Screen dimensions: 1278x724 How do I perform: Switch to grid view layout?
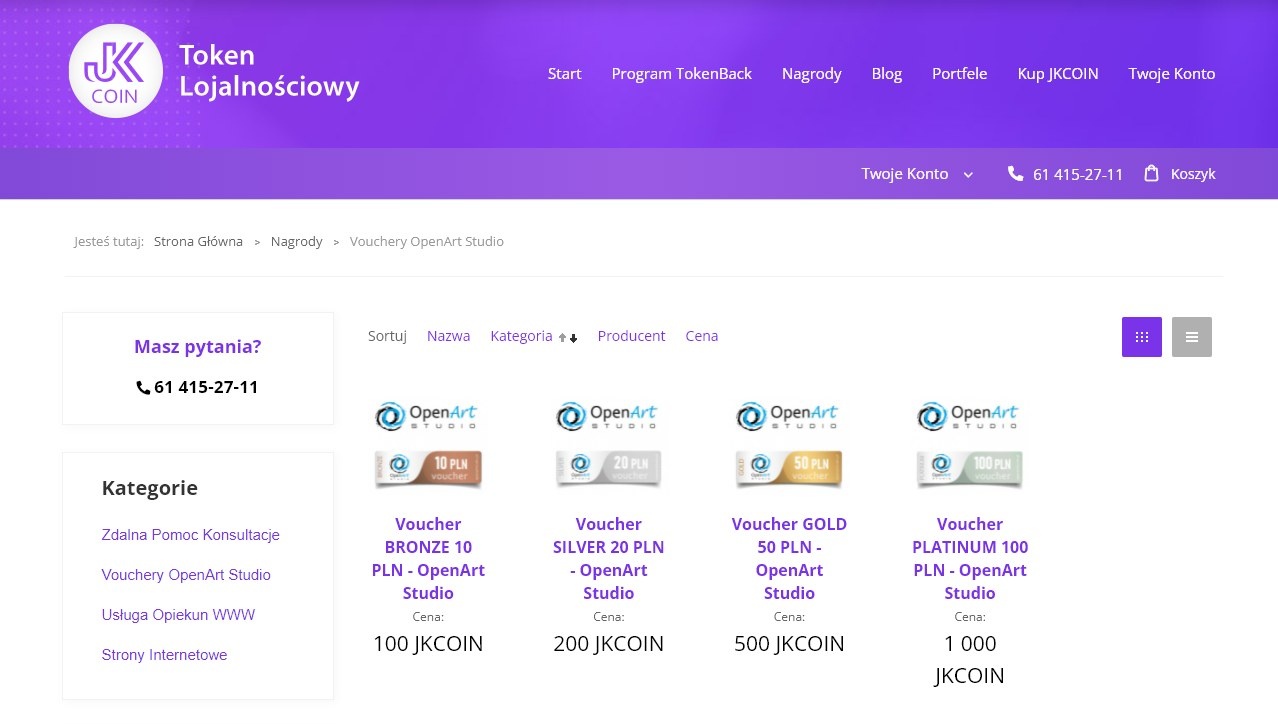pos(1142,337)
